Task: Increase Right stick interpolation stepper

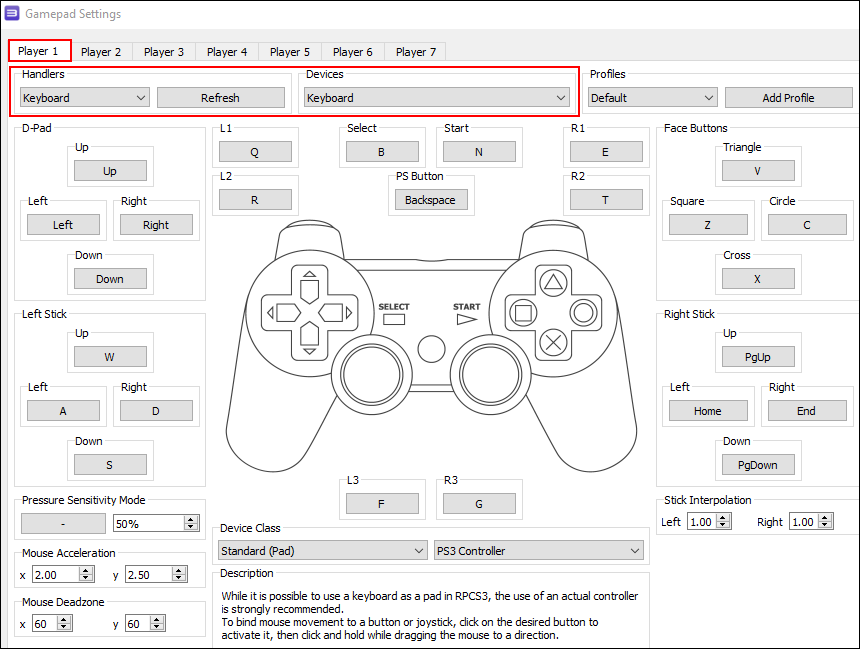Action: (825, 517)
